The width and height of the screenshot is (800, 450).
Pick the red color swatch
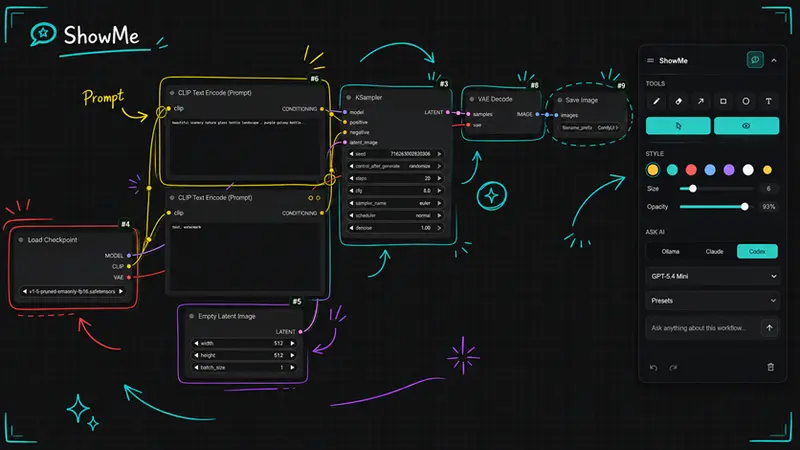tap(691, 170)
